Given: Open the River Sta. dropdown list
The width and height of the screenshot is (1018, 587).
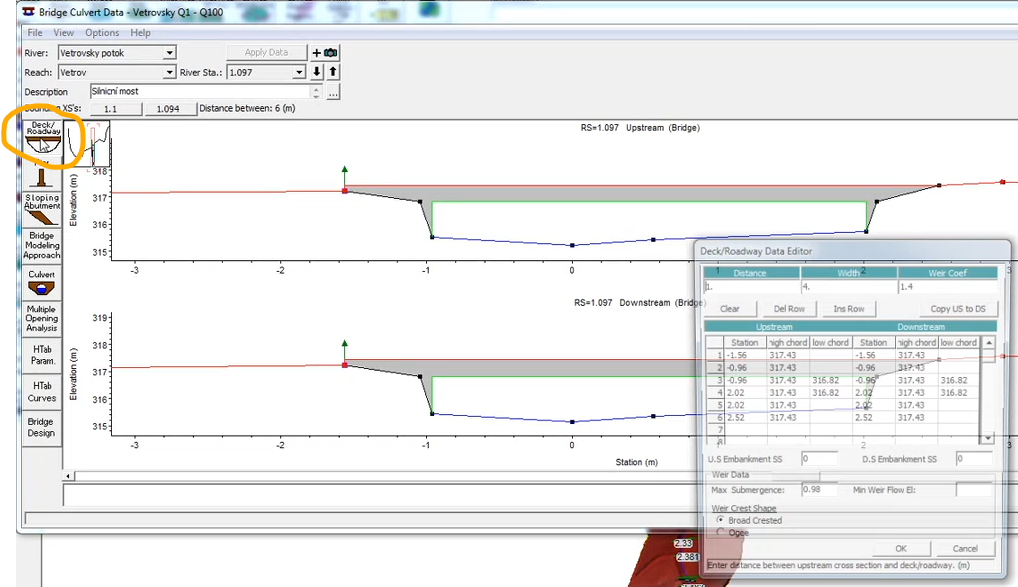Looking at the screenshot, I should (x=298, y=73).
